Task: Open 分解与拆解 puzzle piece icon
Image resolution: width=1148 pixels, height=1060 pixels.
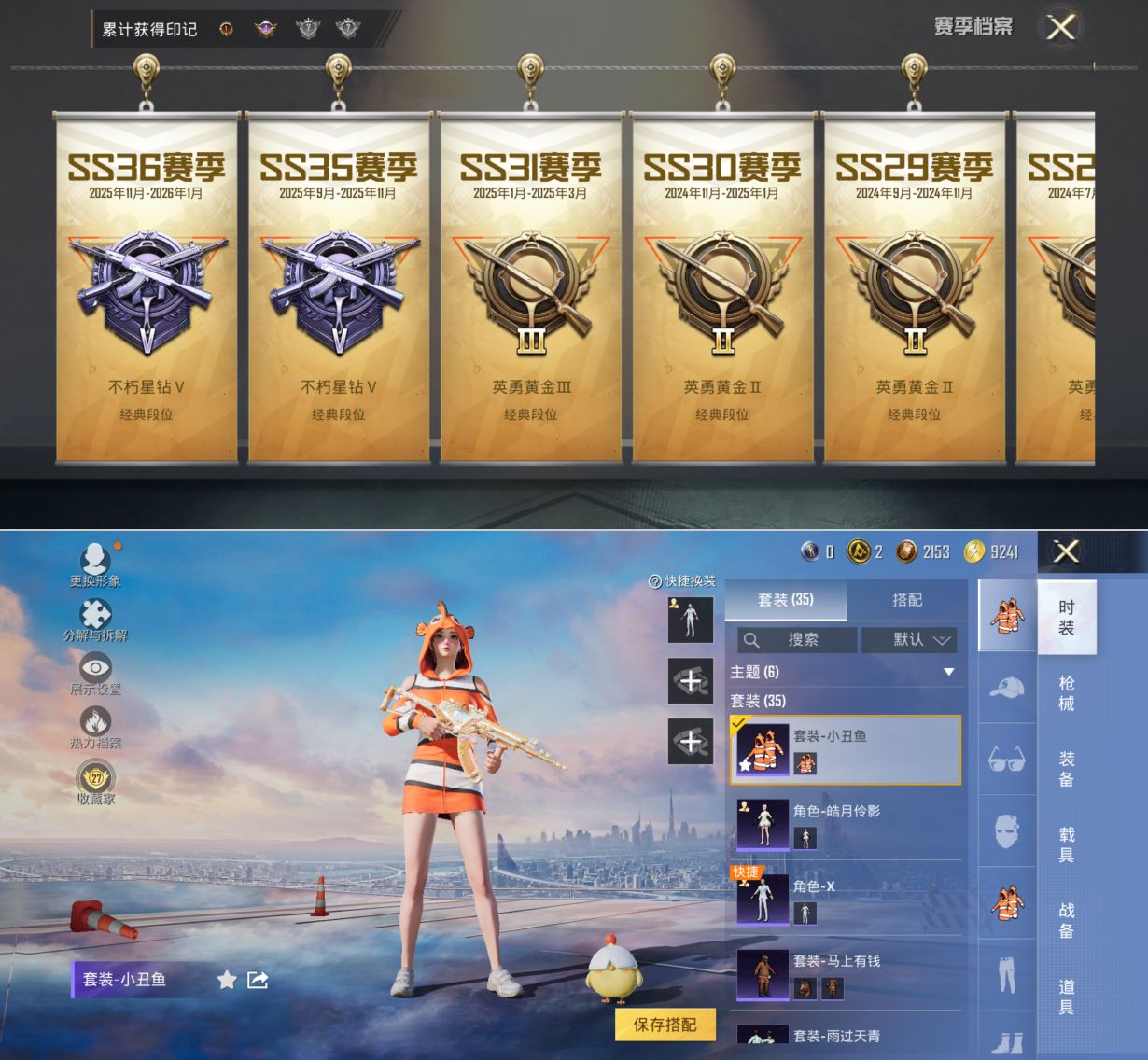Action: click(x=95, y=616)
